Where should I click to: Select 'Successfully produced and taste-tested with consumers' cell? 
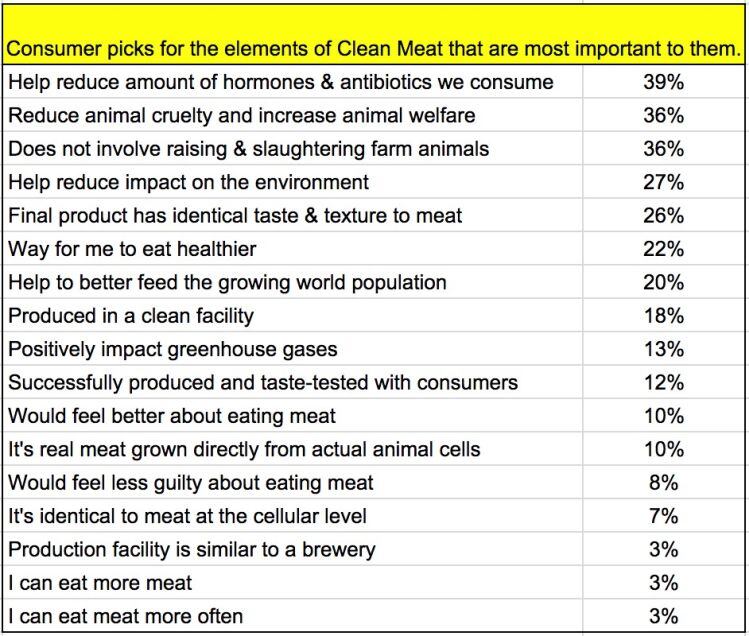pyautogui.click(x=263, y=383)
